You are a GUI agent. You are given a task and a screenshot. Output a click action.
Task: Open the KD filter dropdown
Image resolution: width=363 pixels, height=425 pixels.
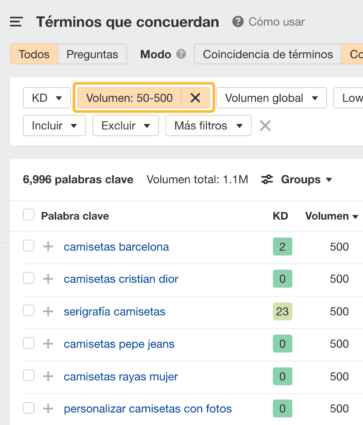[47, 98]
